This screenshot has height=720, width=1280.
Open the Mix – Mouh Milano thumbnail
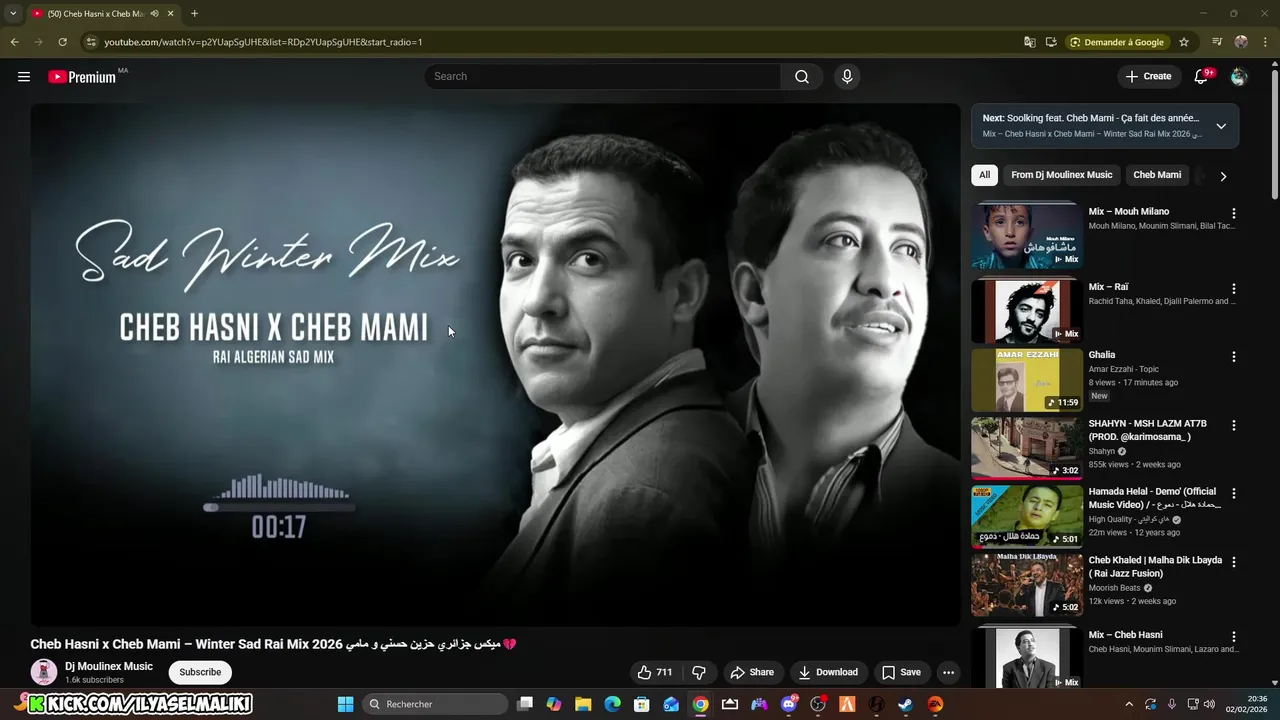point(1027,236)
